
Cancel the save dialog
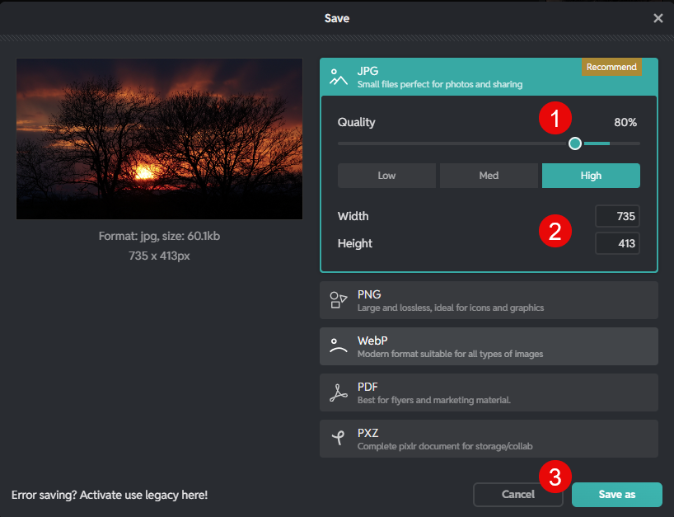[518, 494]
